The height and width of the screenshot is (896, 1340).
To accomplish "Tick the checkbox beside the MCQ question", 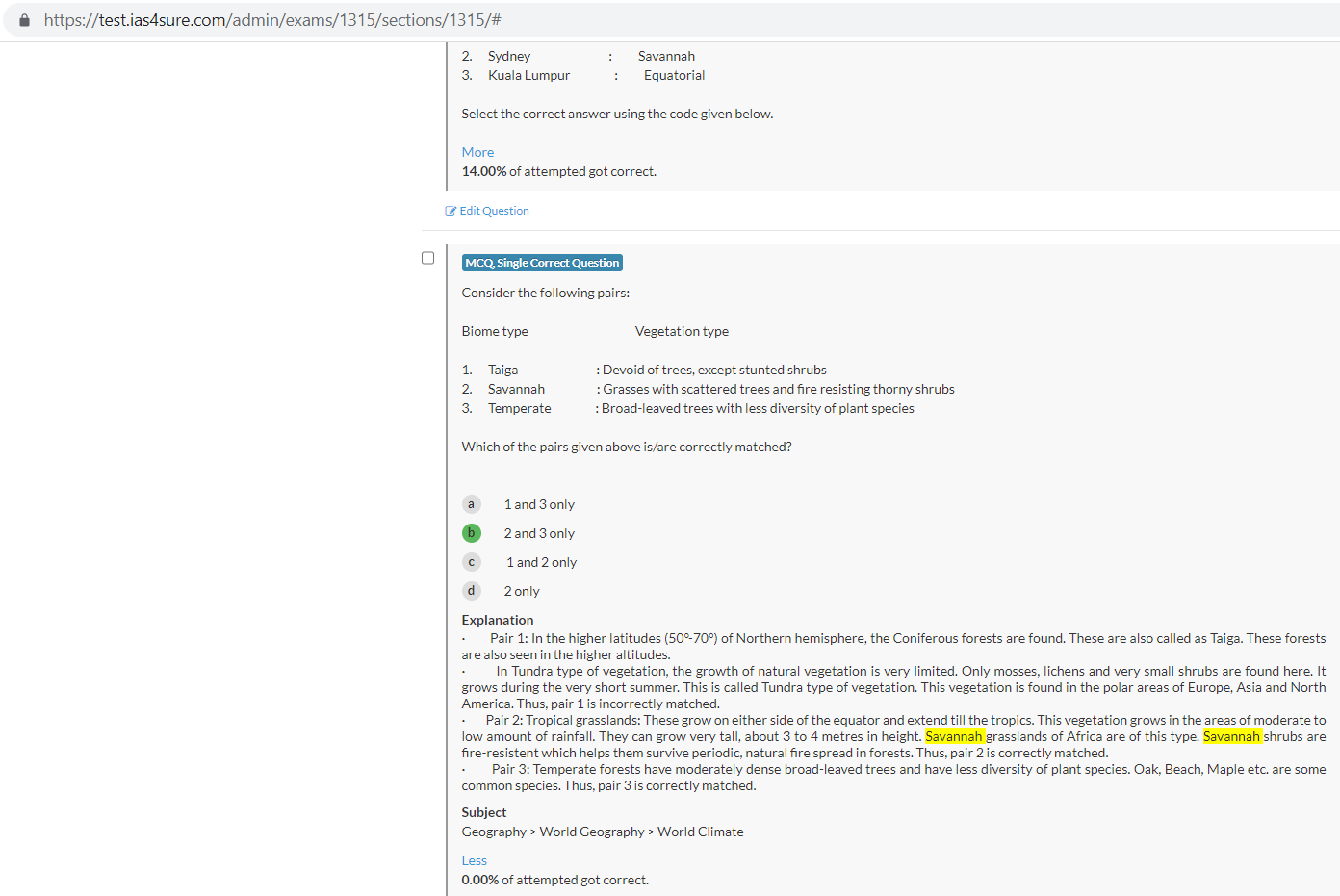I will 428,258.
